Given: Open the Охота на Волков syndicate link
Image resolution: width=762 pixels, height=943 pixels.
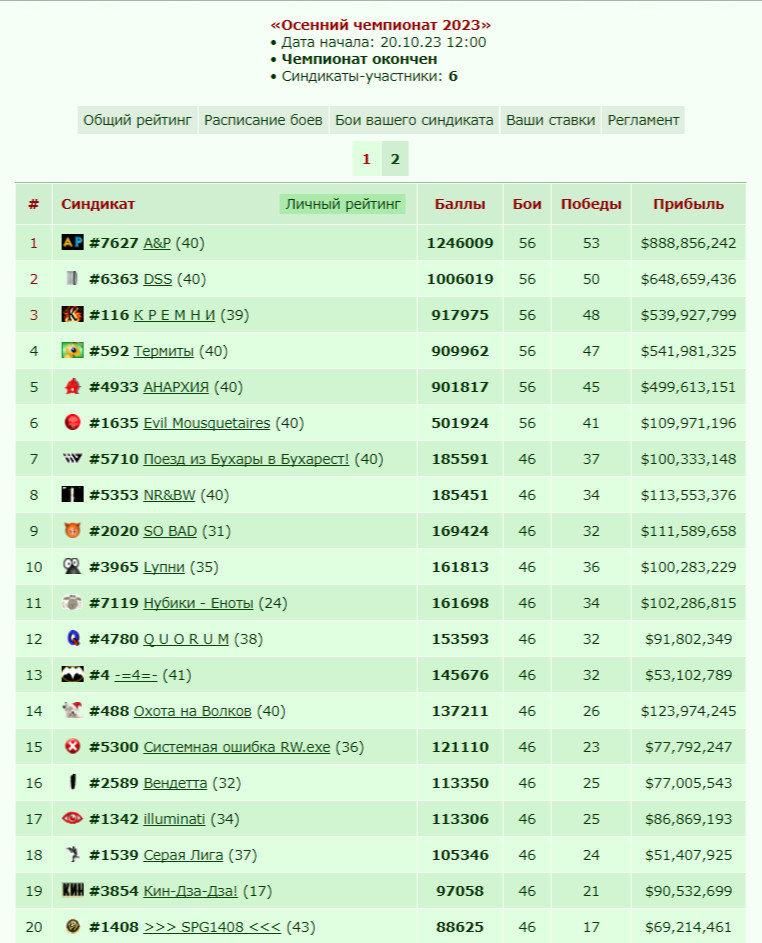Looking at the screenshot, I should click(192, 711).
